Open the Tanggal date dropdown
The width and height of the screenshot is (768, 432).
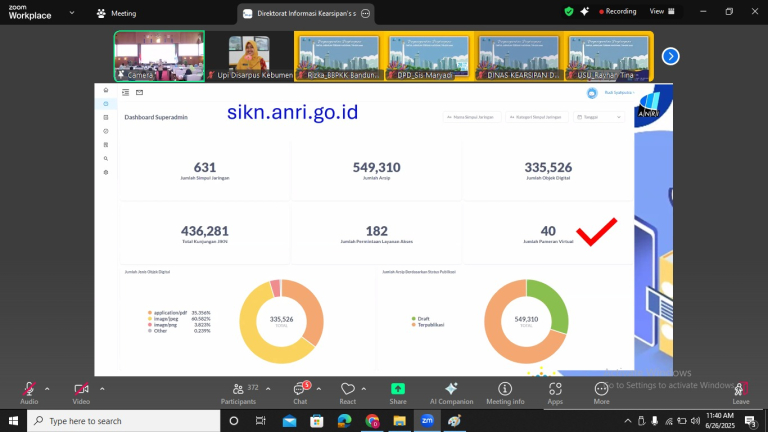599,117
